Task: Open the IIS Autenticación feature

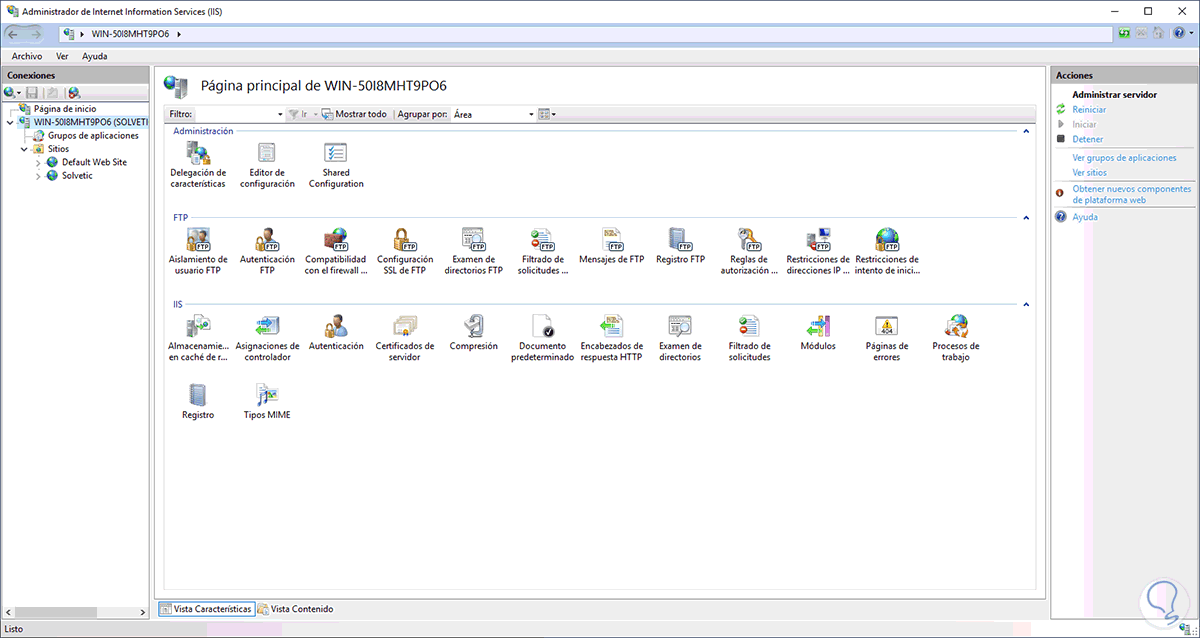Action: 336,332
